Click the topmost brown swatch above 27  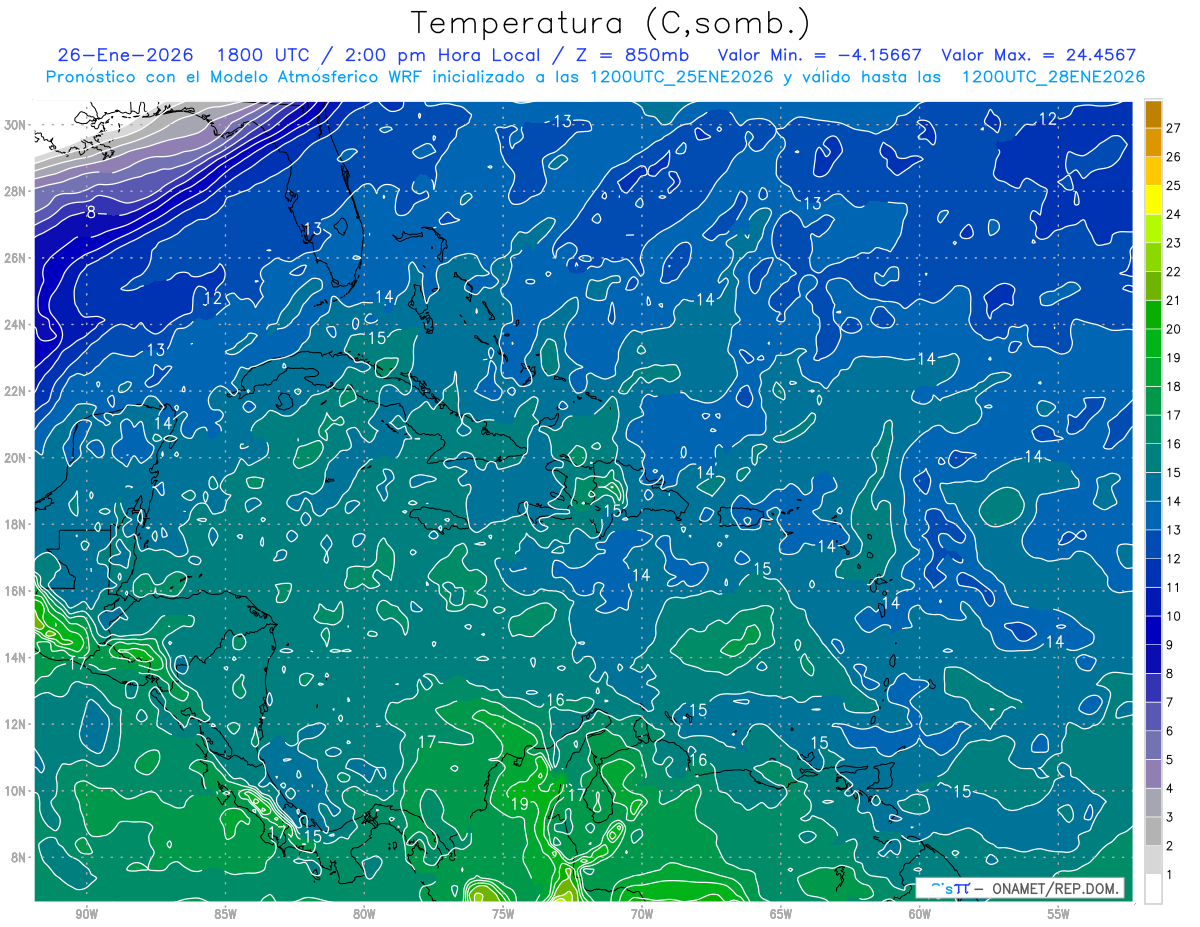point(1153,113)
